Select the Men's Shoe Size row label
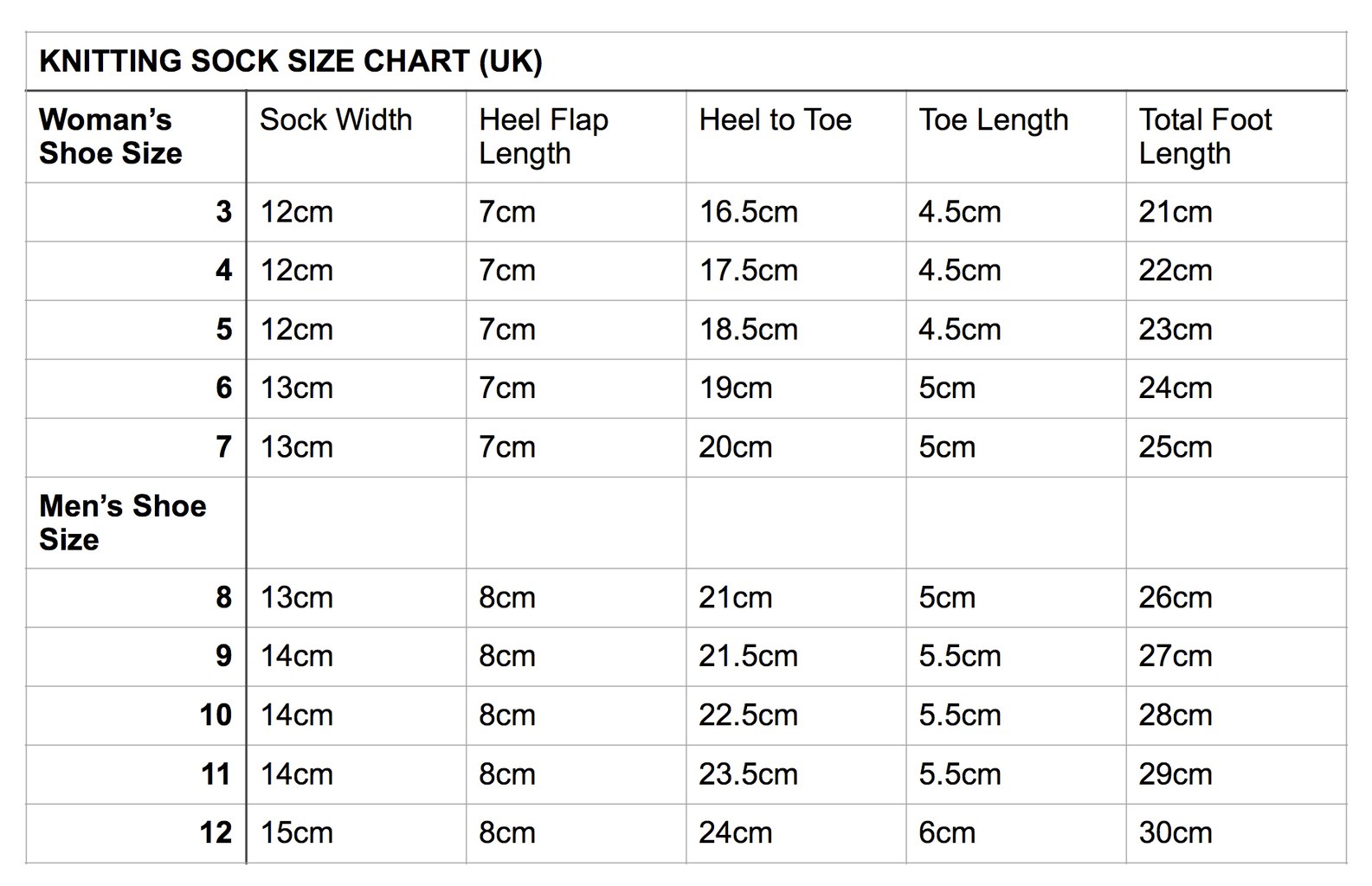This screenshot has width=1372, height=886. [122, 523]
